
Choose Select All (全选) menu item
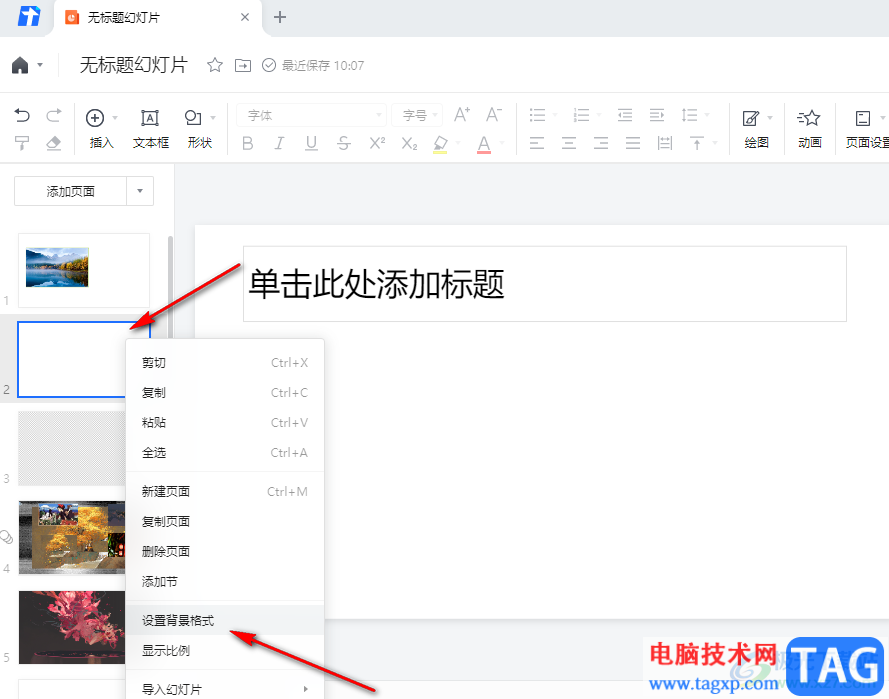tap(225, 452)
